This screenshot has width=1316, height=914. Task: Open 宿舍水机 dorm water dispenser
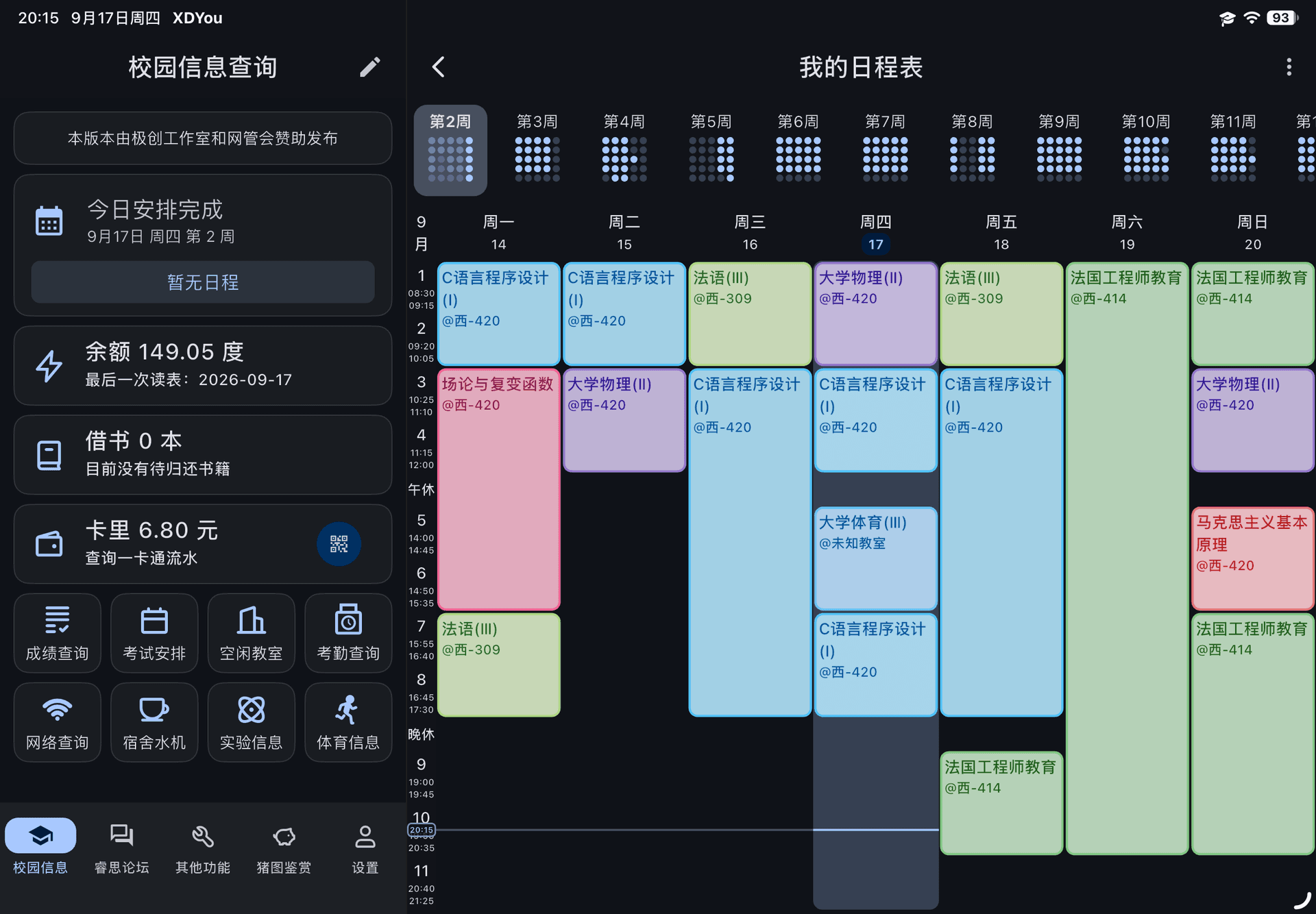154,722
